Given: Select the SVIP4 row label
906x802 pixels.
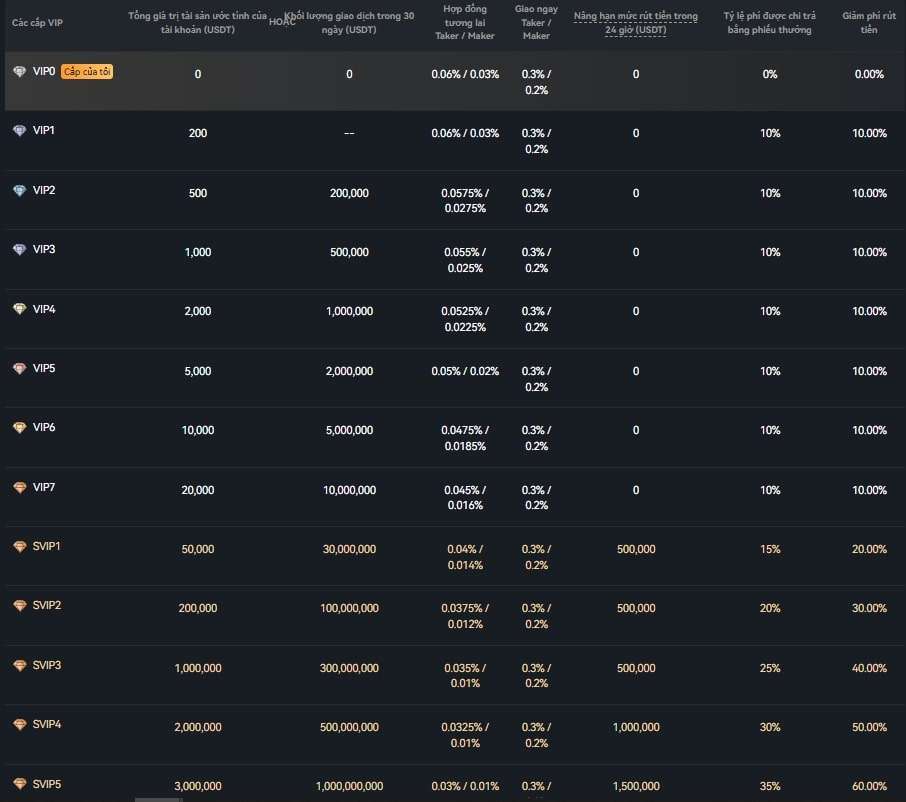Looking at the screenshot, I should point(47,724).
